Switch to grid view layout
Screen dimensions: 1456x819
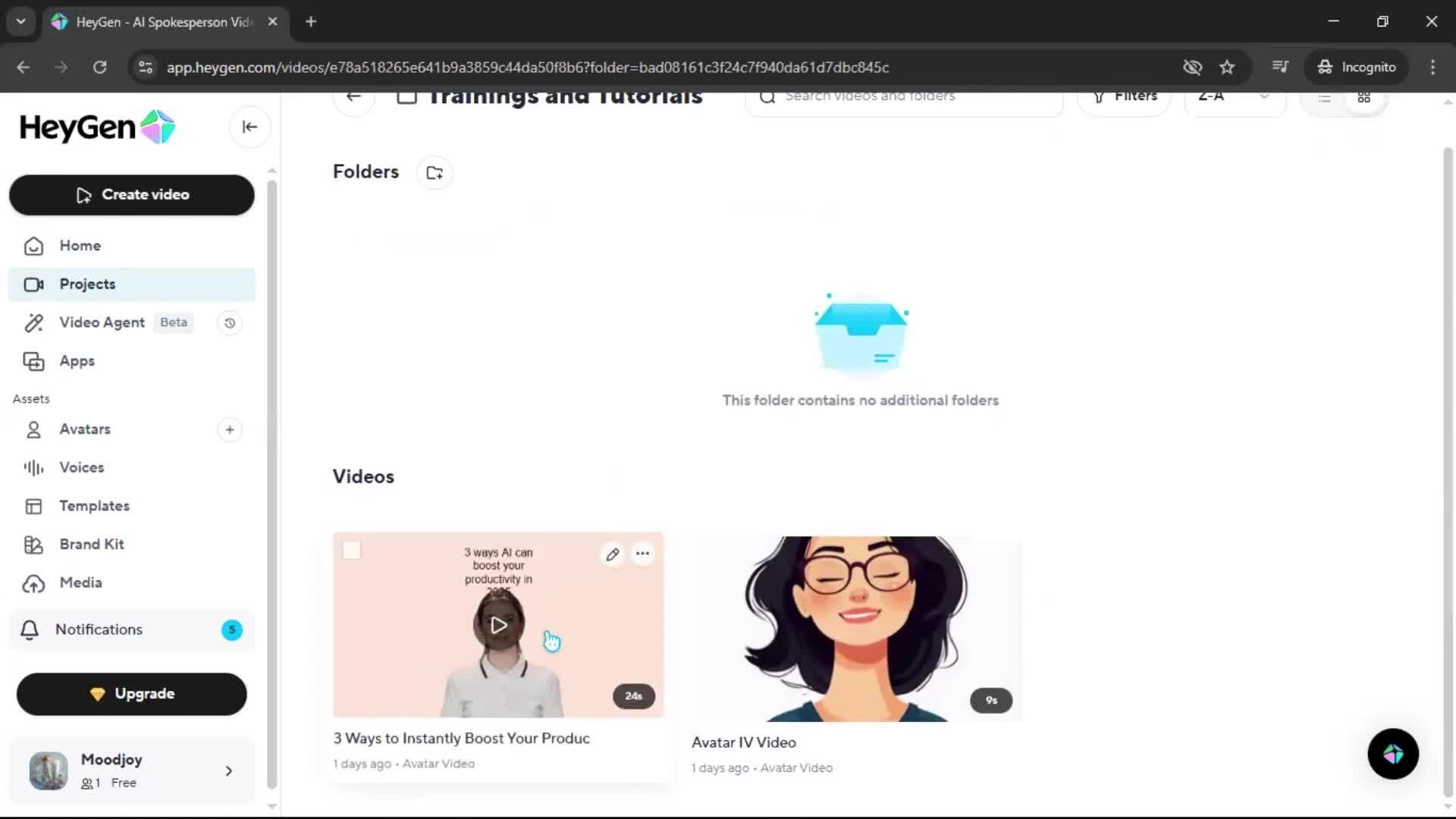click(1363, 98)
